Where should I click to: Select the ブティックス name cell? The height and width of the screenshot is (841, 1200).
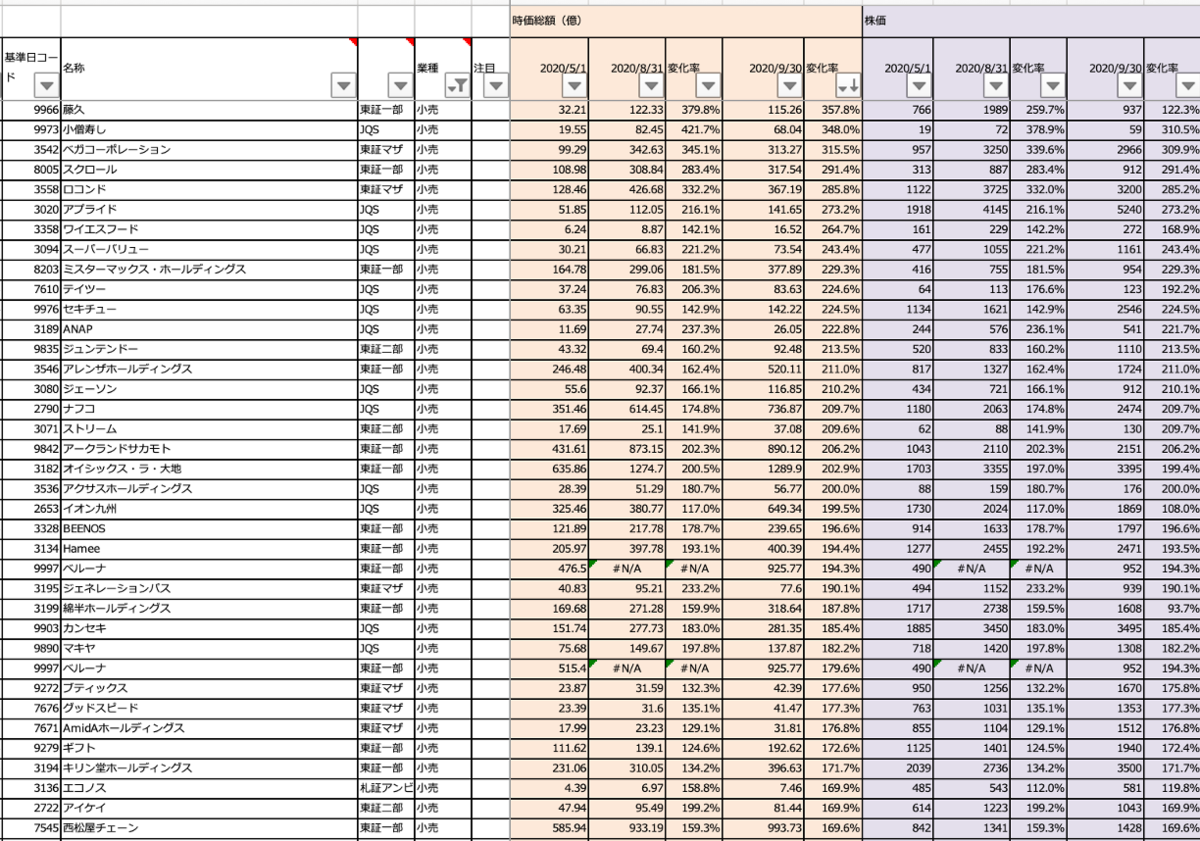click(x=209, y=689)
